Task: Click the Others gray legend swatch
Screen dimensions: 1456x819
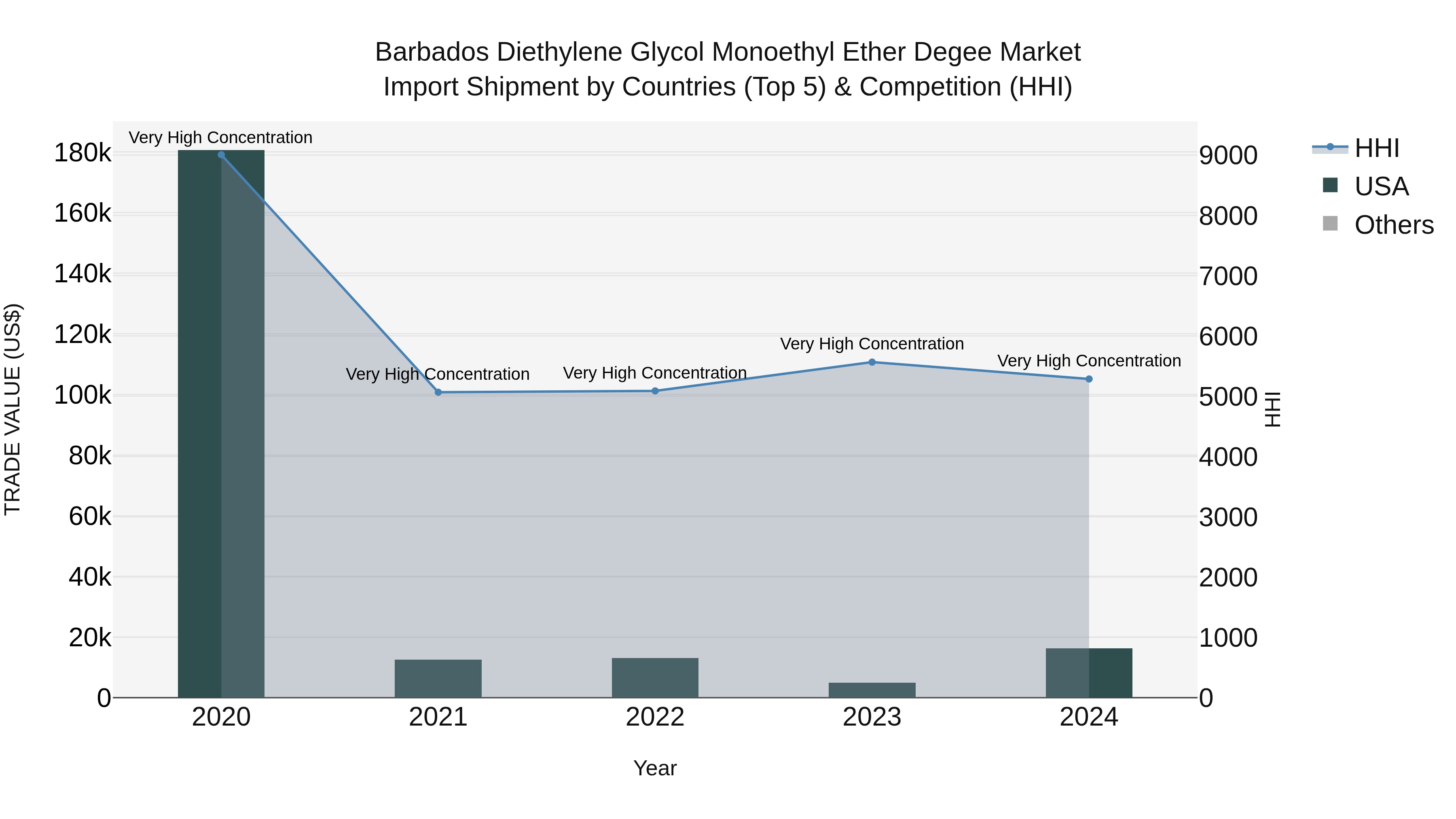Action: tap(1331, 224)
